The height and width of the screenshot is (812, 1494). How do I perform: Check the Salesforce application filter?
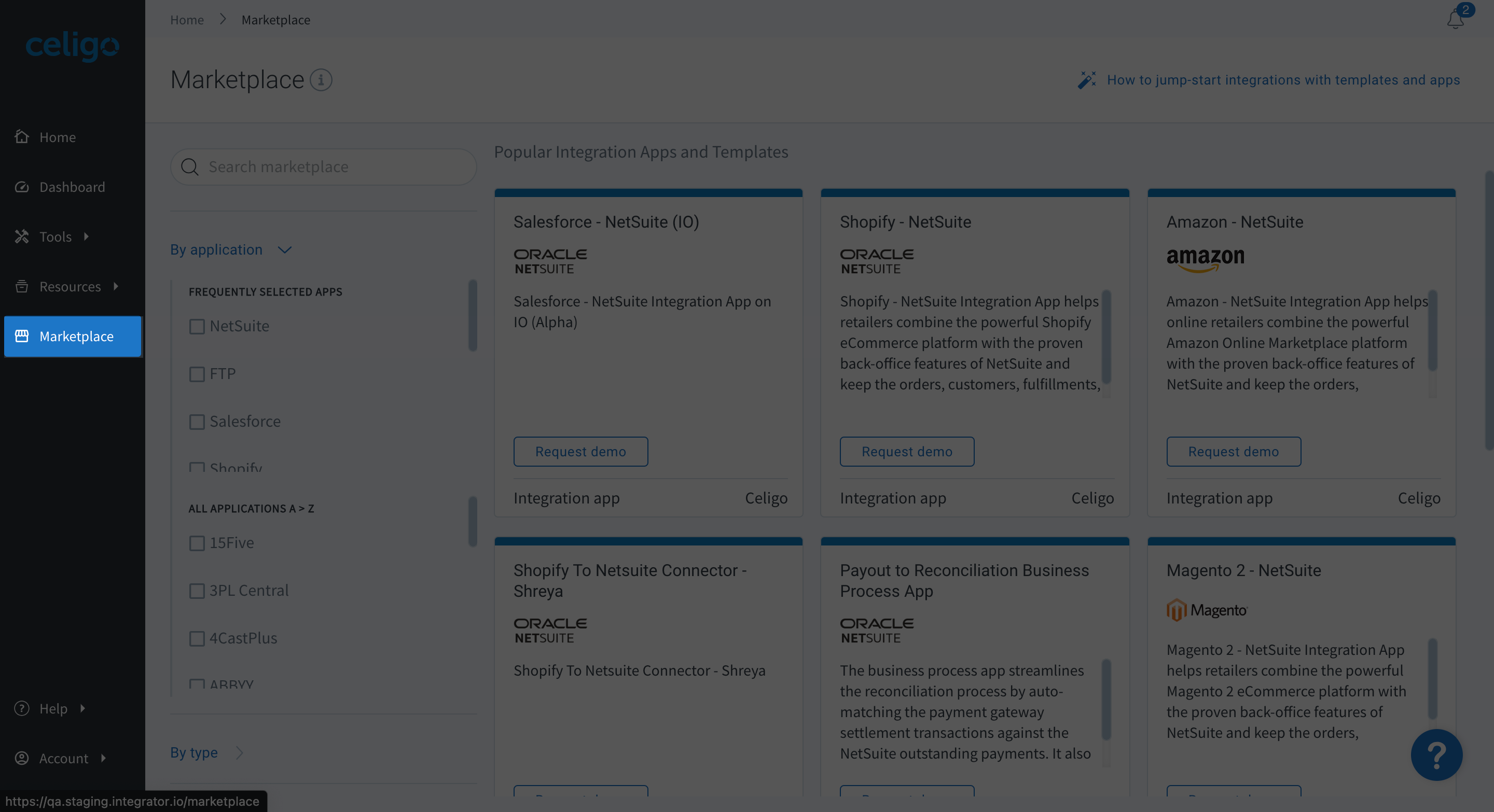pyautogui.click(x=197, y=422)
